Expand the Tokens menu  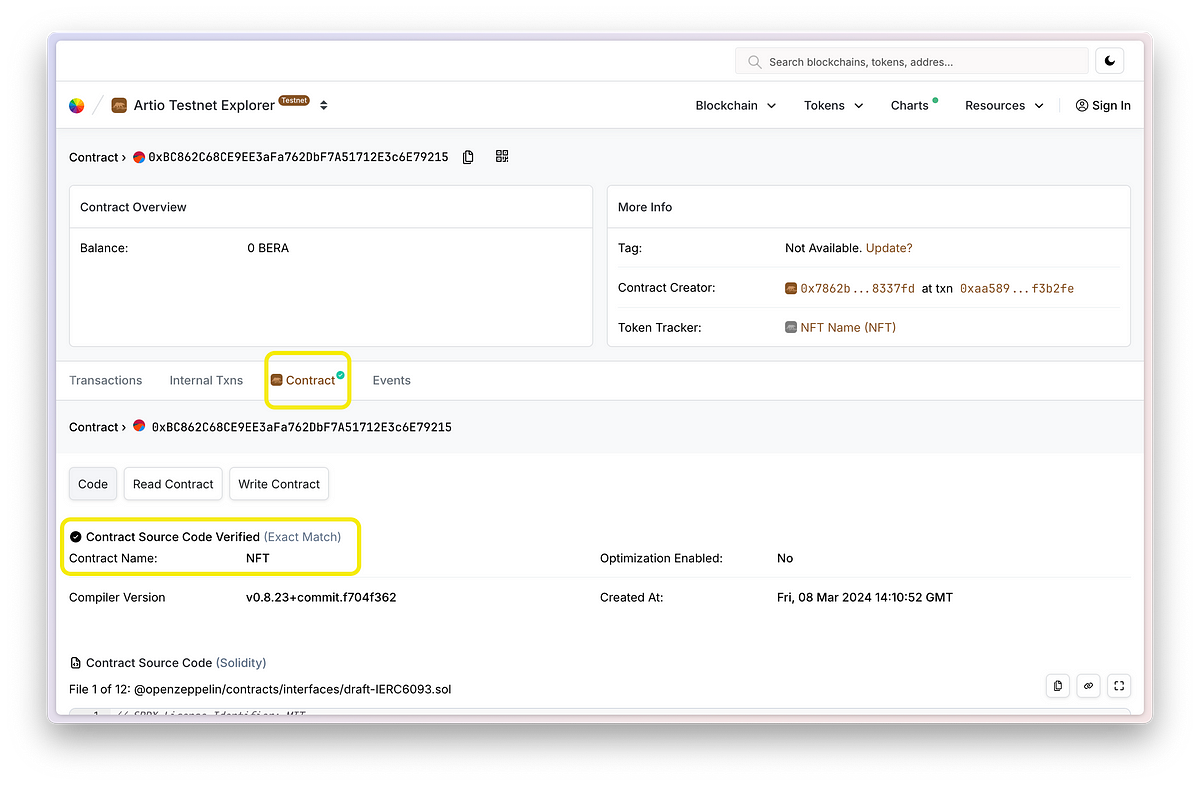(834, 105)
